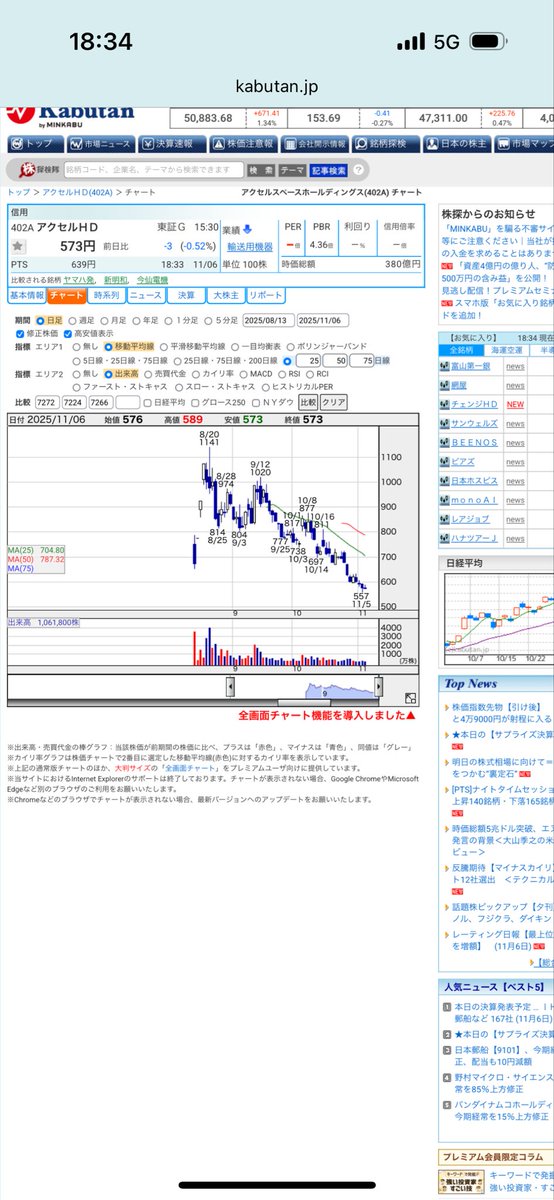Image resolution: width=554 pixels, height=1200 pixels.
Task: Click the comparison code field 7272
Action: point(48,401)
